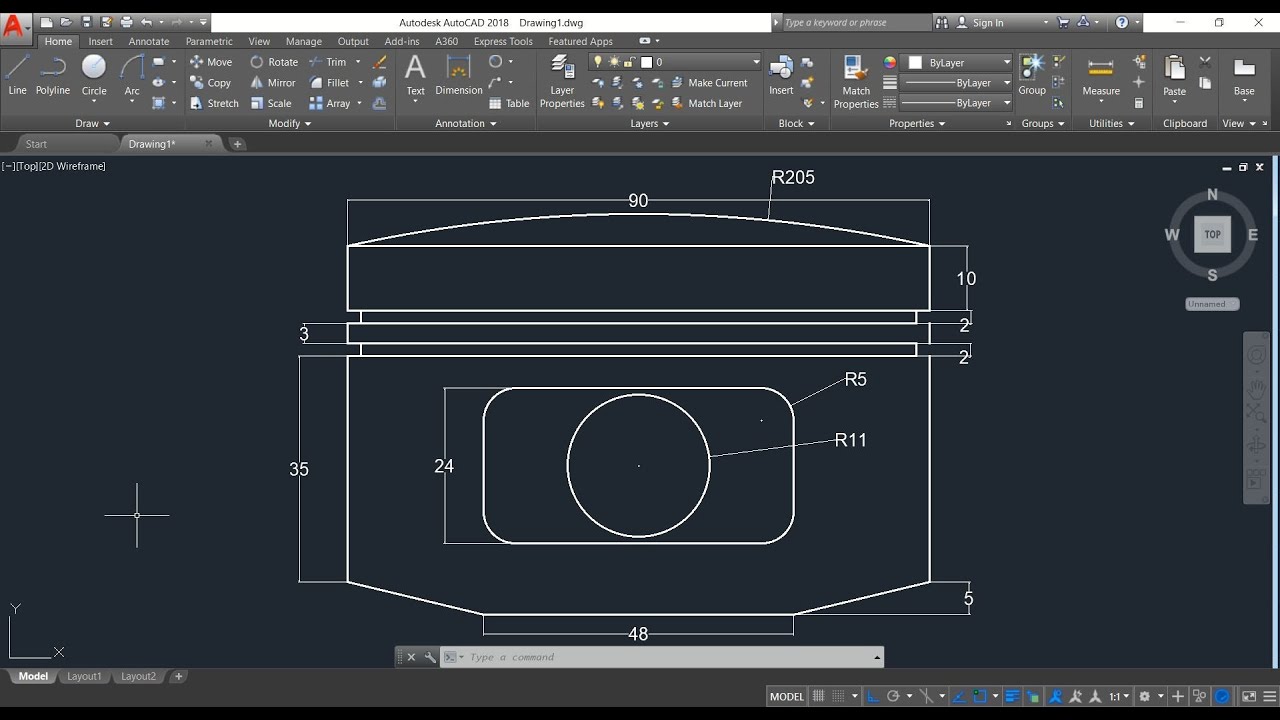Toggle hardware acceleration in status bar
The image size is (1280, 720).
[1222, 696]
